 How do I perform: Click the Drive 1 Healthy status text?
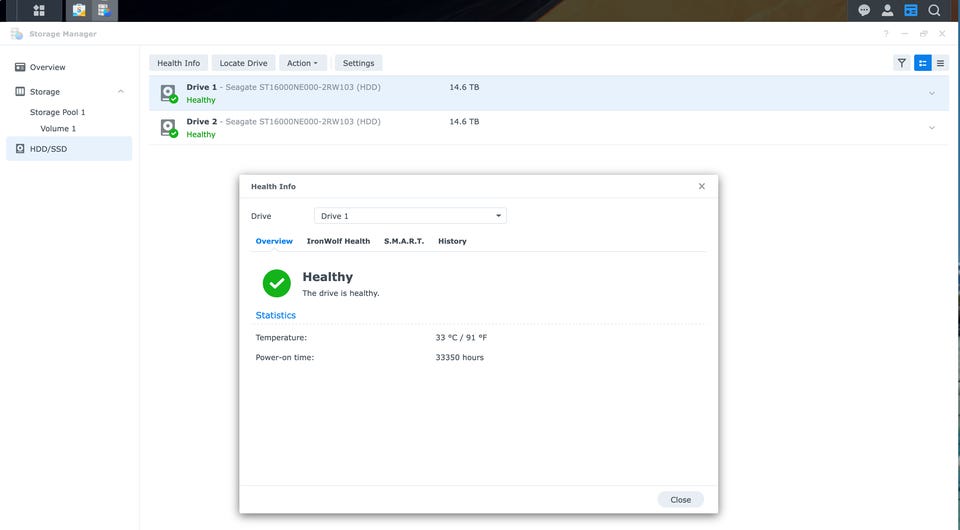201,100
